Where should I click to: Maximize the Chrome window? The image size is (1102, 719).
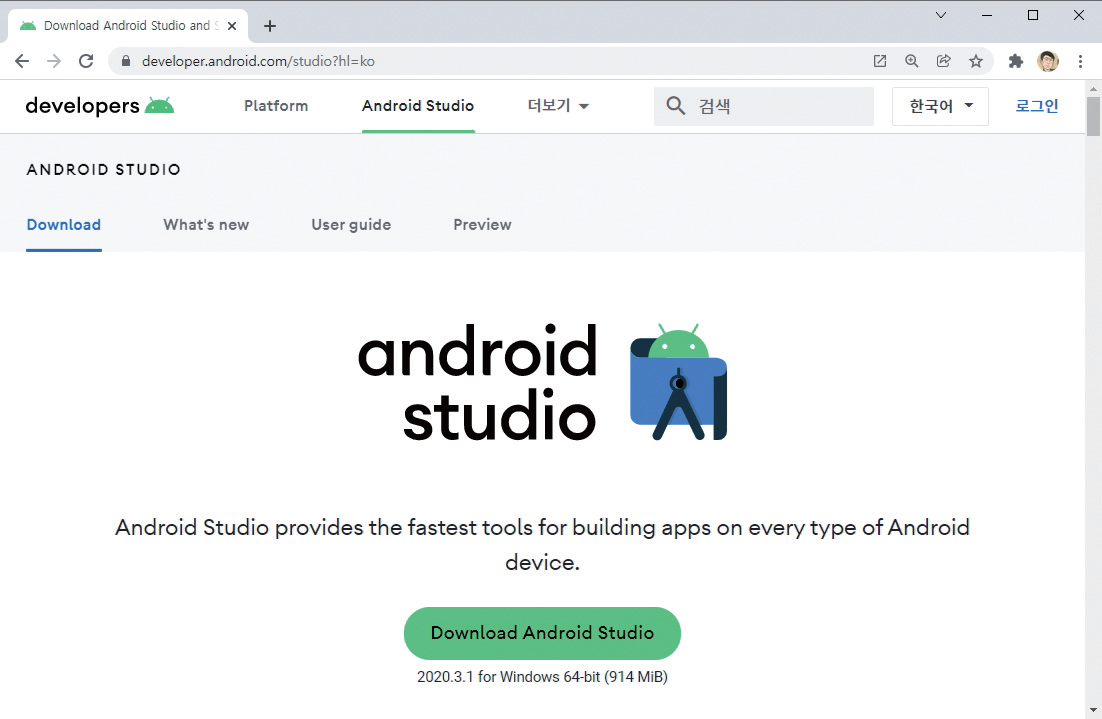pyautogui.click(x=1033, y=15)
